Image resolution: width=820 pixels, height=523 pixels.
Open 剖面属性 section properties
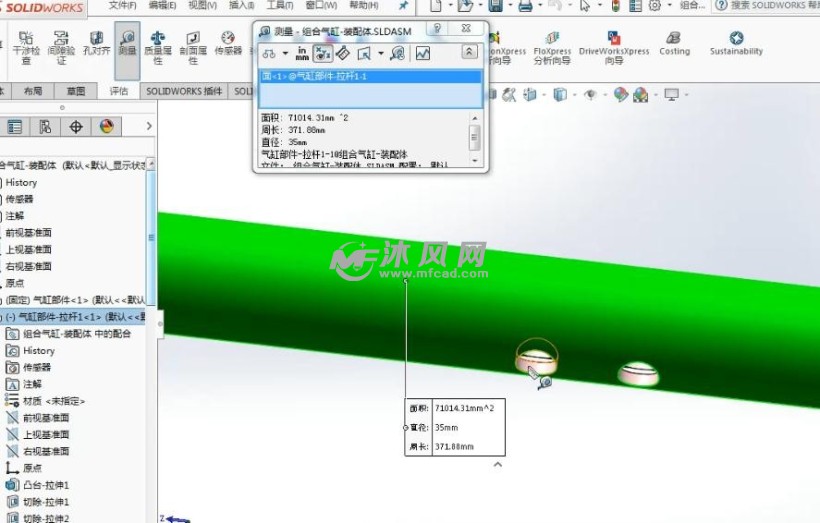[193, 48]
